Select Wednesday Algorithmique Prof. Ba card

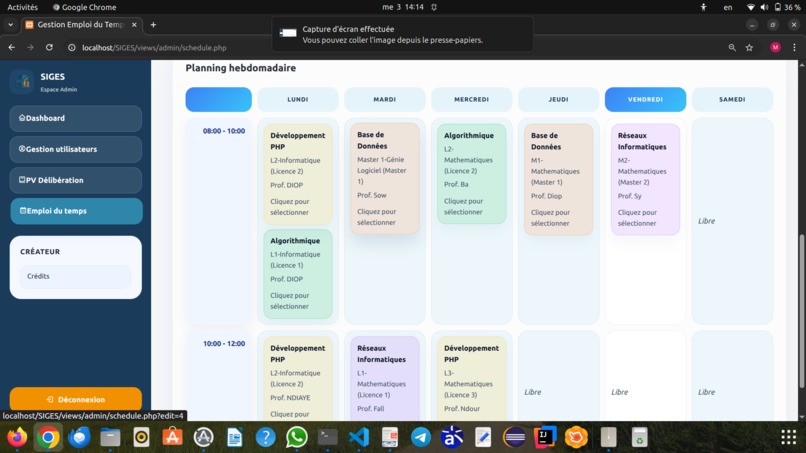click(471, 173)
